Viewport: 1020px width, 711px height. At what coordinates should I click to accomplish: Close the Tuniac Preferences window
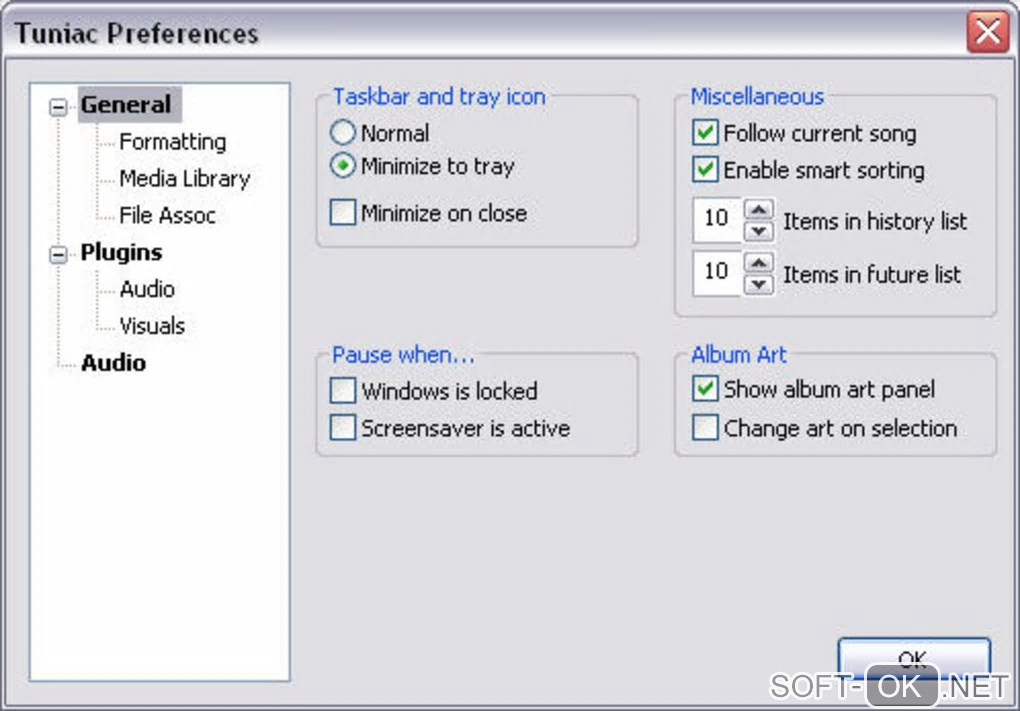tap(987, 34)
